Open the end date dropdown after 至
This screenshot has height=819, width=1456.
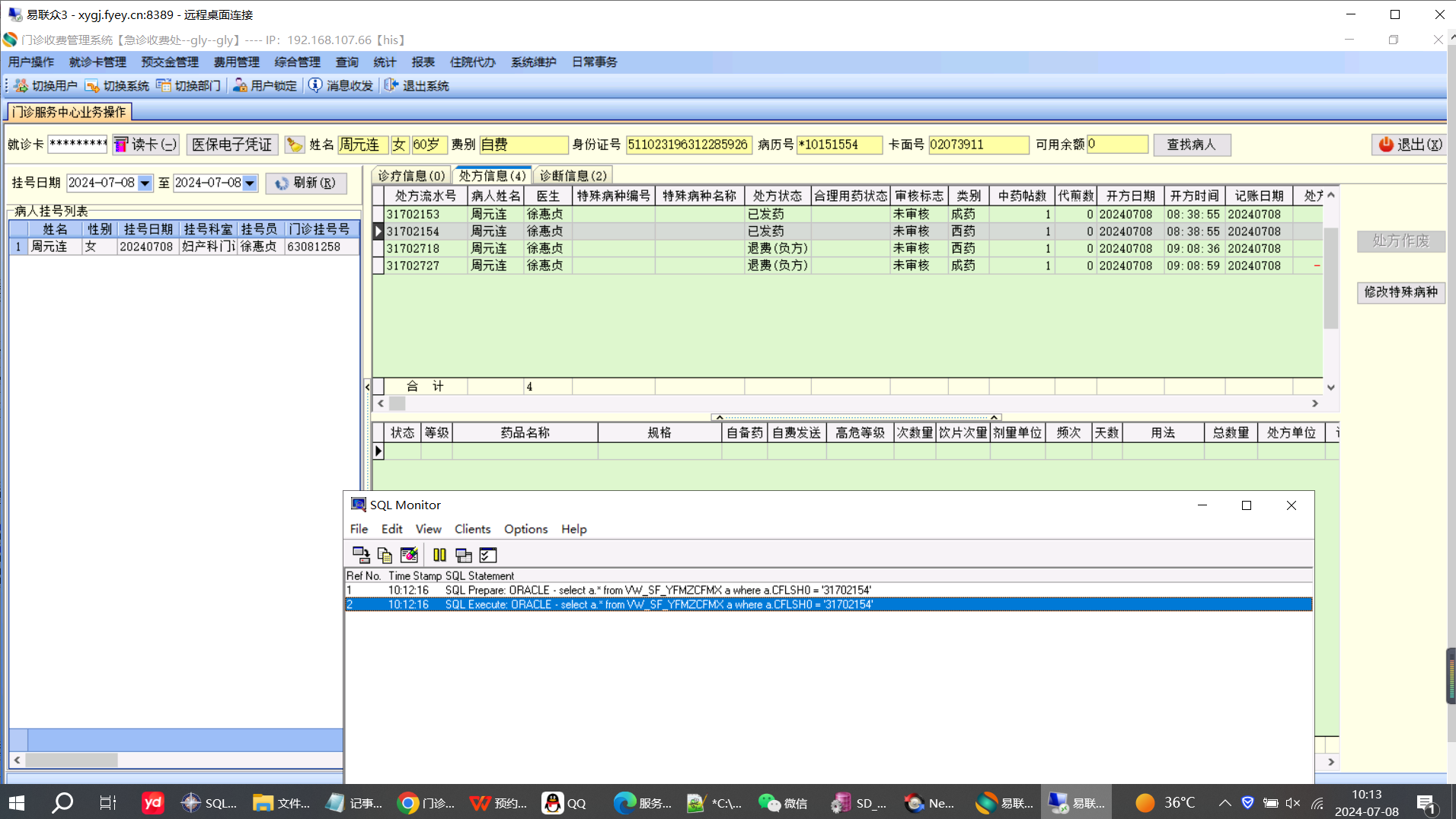pyautogui.click(x=250, y=183)
